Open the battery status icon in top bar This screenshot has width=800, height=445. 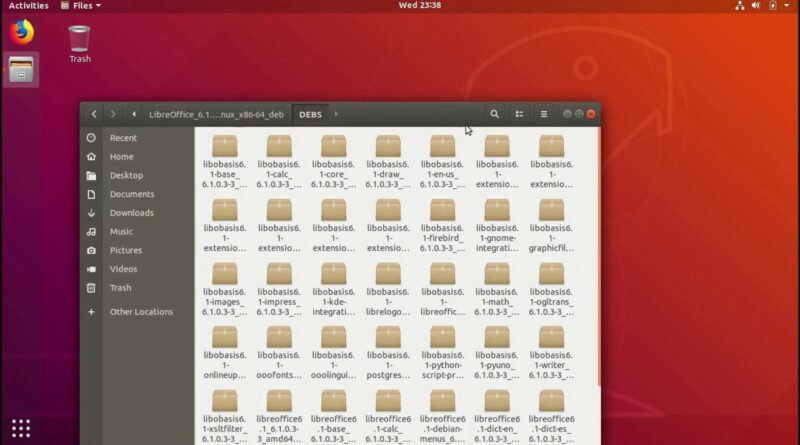coord(772,6)
